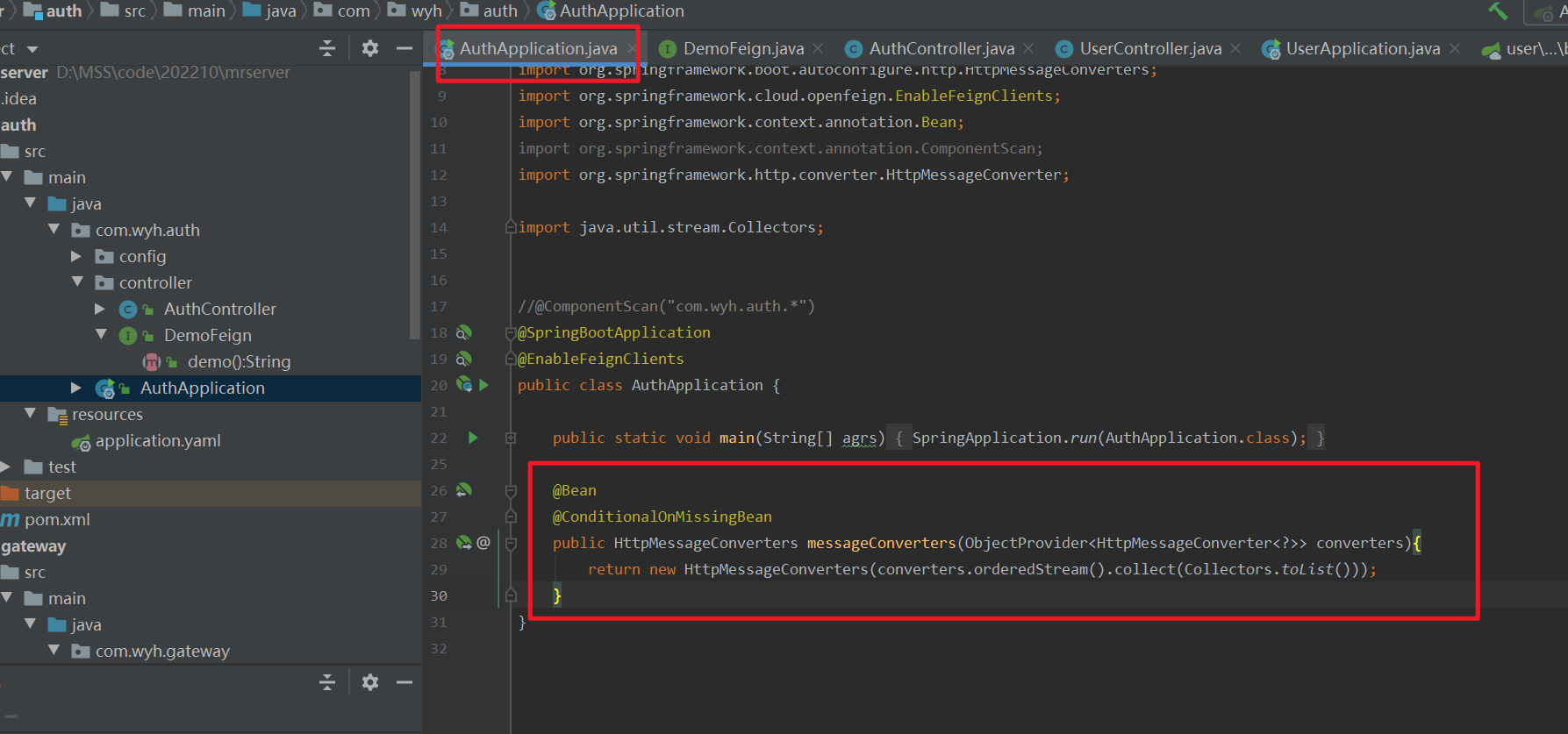
Task: Collapse the com.wyh.auth package node
Action: click(x=54, y=230)
